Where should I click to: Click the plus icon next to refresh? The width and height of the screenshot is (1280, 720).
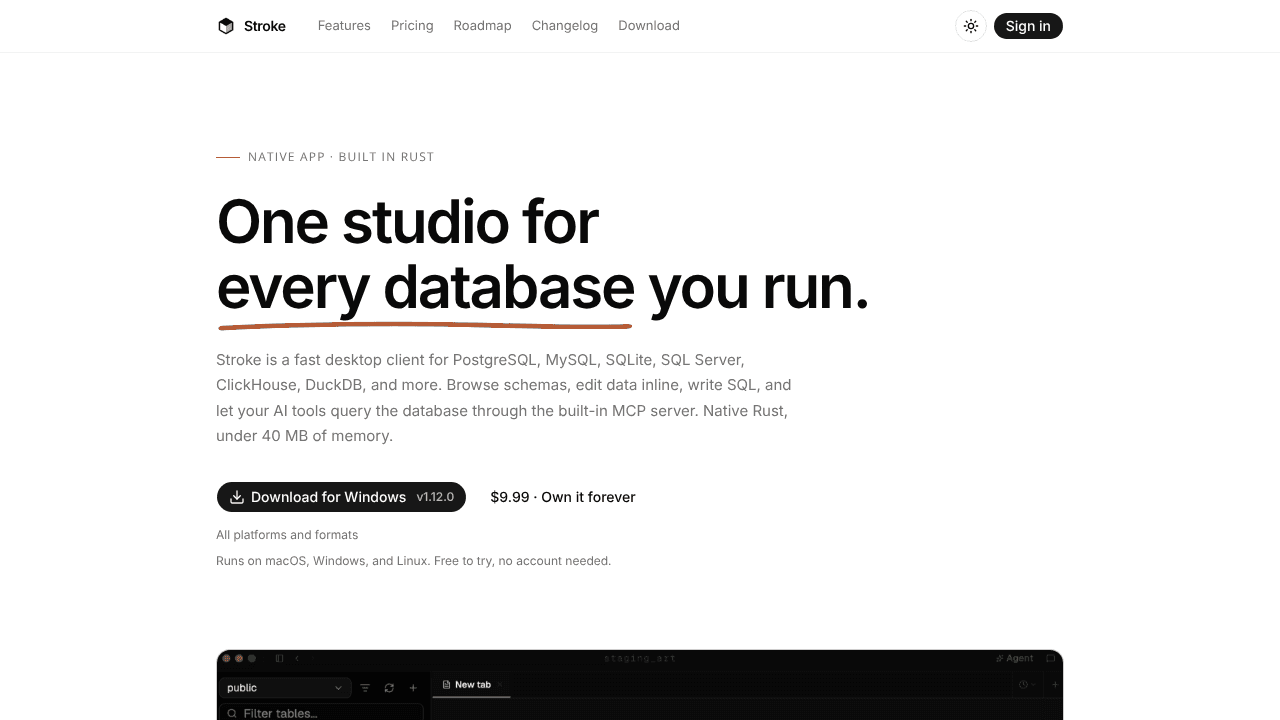click(x=413, y=688)
